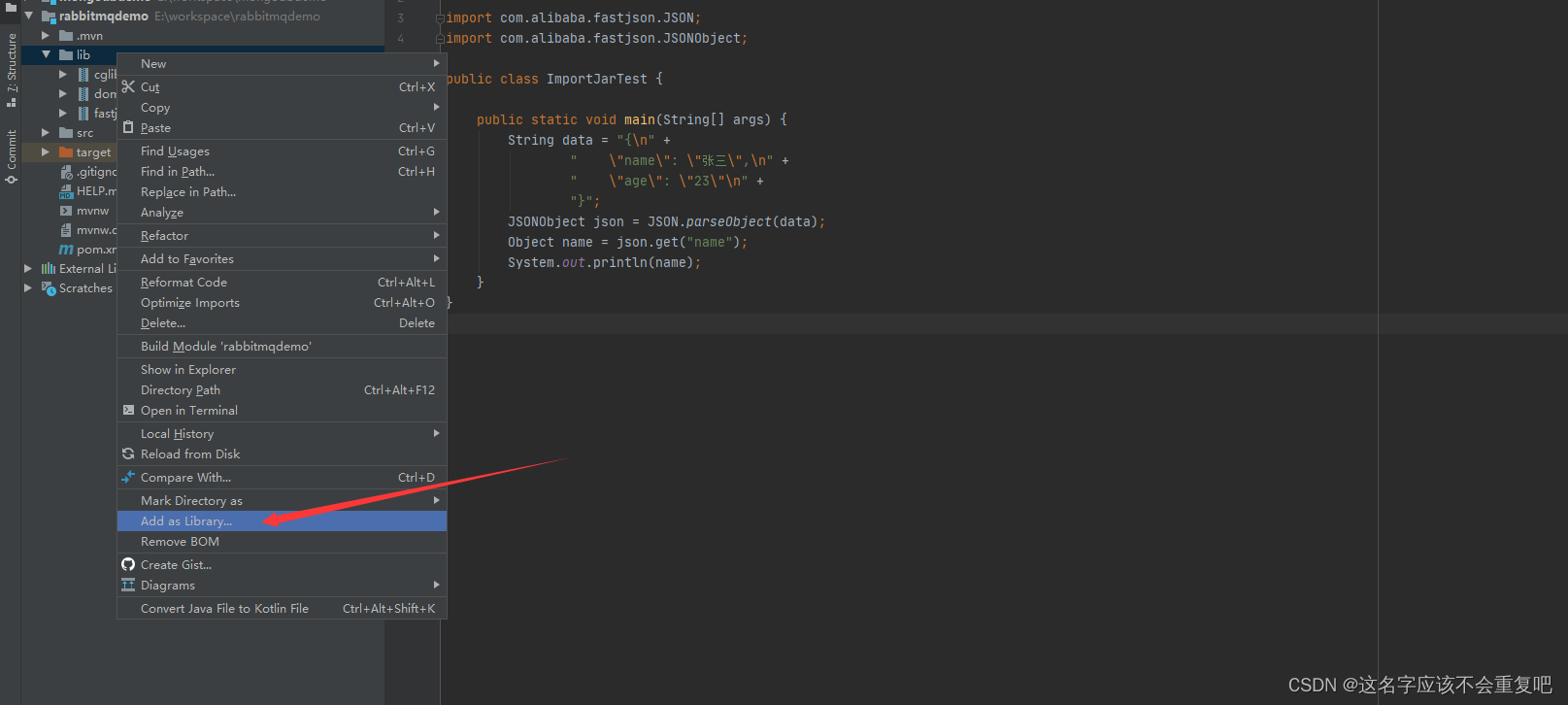Viewport: 1568px width, 705px height.
Task: Select Reformat Code menu entry
Action: pyautogui.click(x=282, y=282)
